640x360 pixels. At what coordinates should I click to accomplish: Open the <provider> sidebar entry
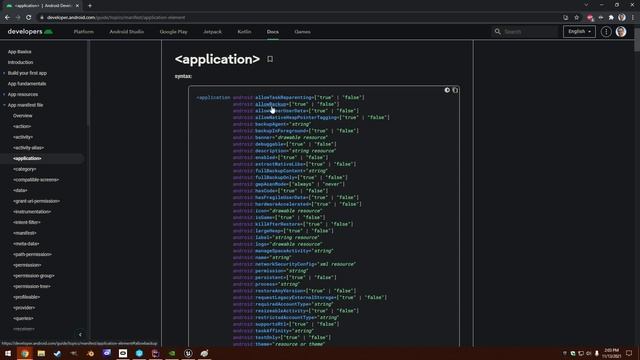point(24,308)
